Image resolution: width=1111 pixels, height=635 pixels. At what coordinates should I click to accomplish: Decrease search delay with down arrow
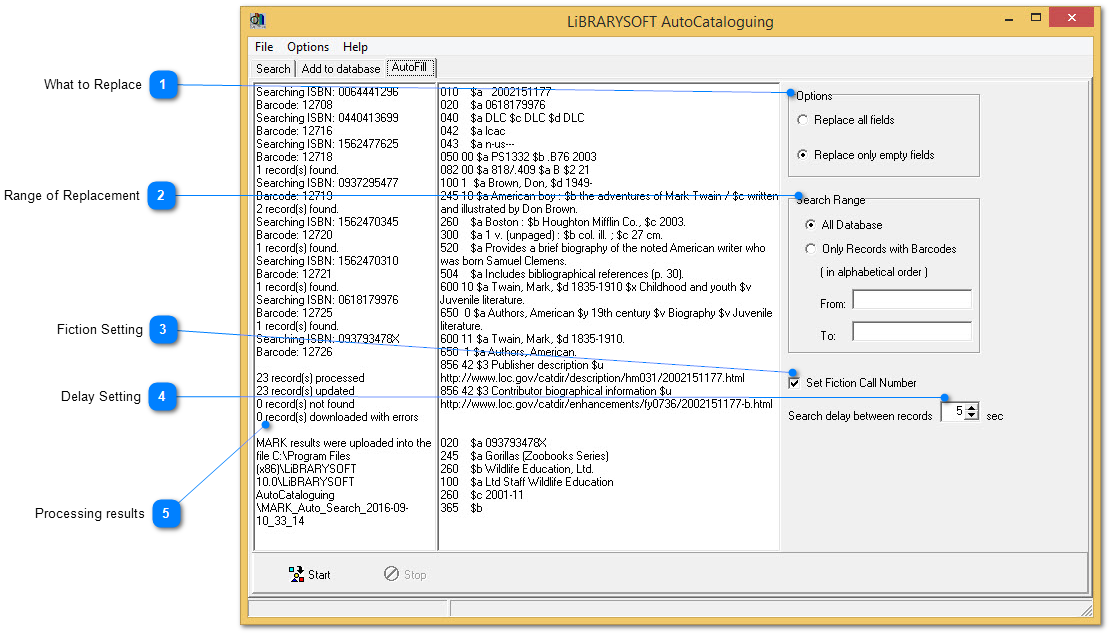tap(972, 415)
